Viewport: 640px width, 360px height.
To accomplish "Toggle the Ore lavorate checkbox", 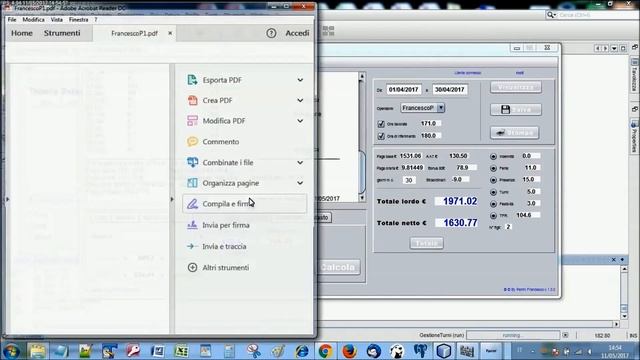I will tap(381, 124).
